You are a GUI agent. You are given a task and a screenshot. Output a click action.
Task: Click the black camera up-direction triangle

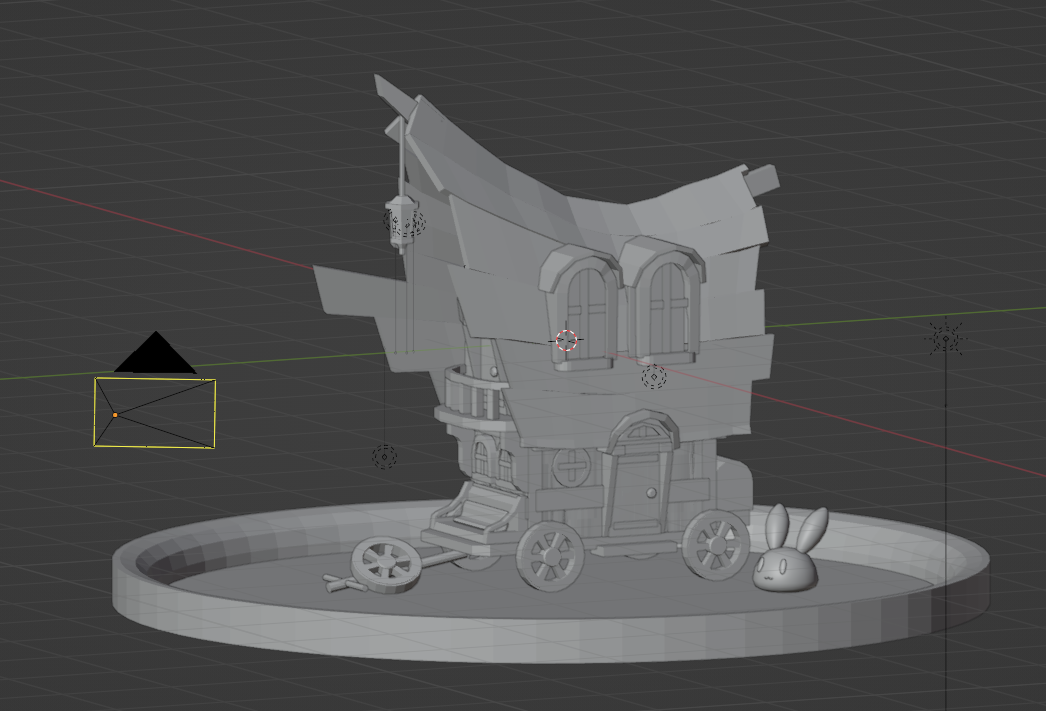pos(155,351)
